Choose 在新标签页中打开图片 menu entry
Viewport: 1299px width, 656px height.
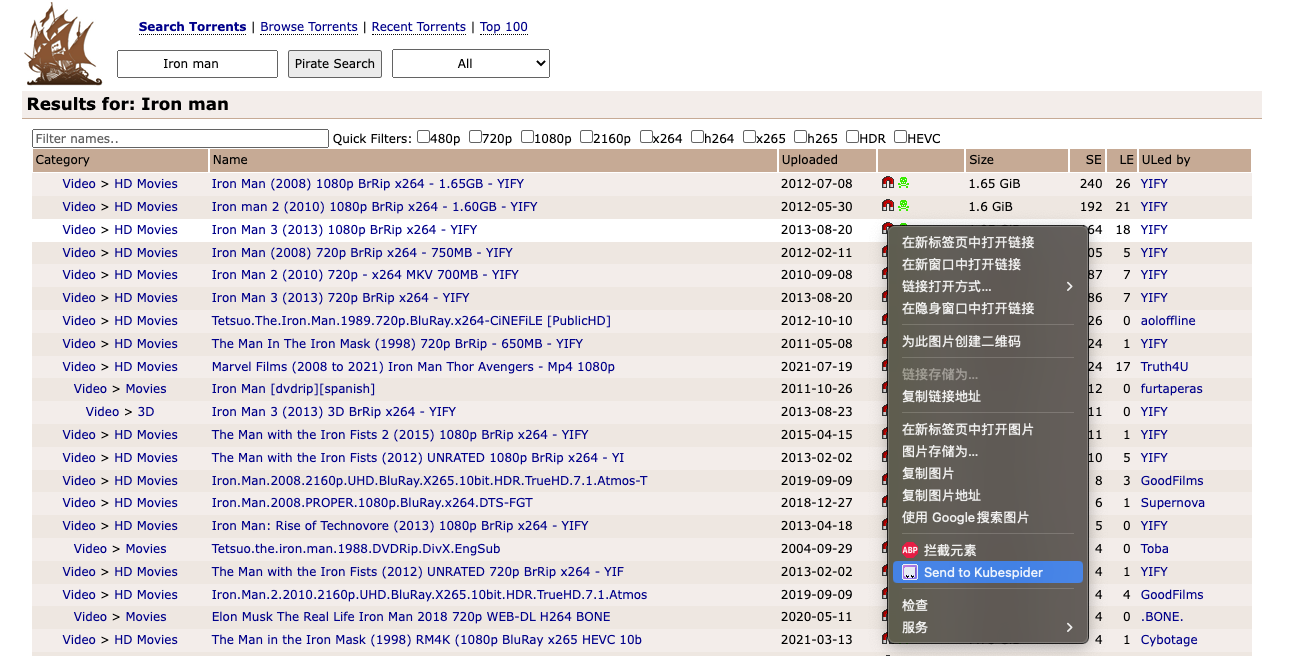click(x=986, y=429)
